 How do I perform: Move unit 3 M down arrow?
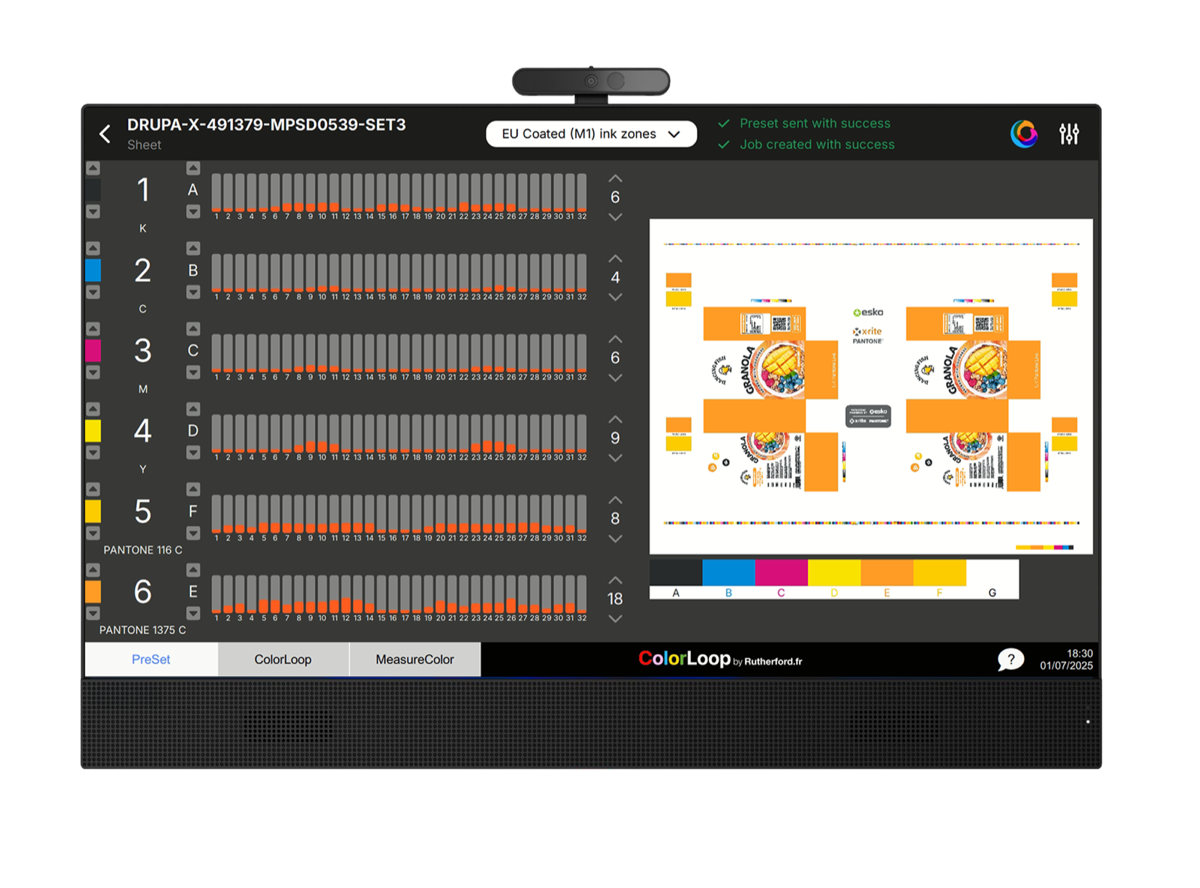(x=93, y=372)
